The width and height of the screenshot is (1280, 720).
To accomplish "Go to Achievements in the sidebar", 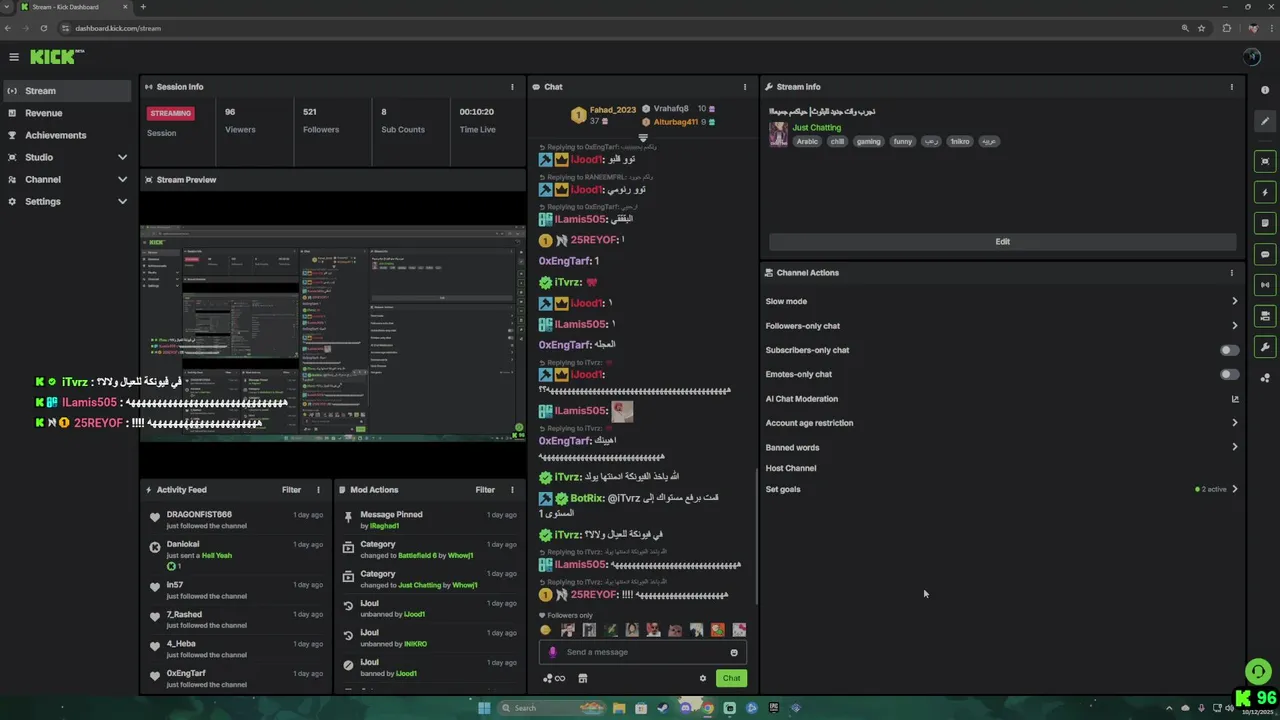I will click(66, 135).
